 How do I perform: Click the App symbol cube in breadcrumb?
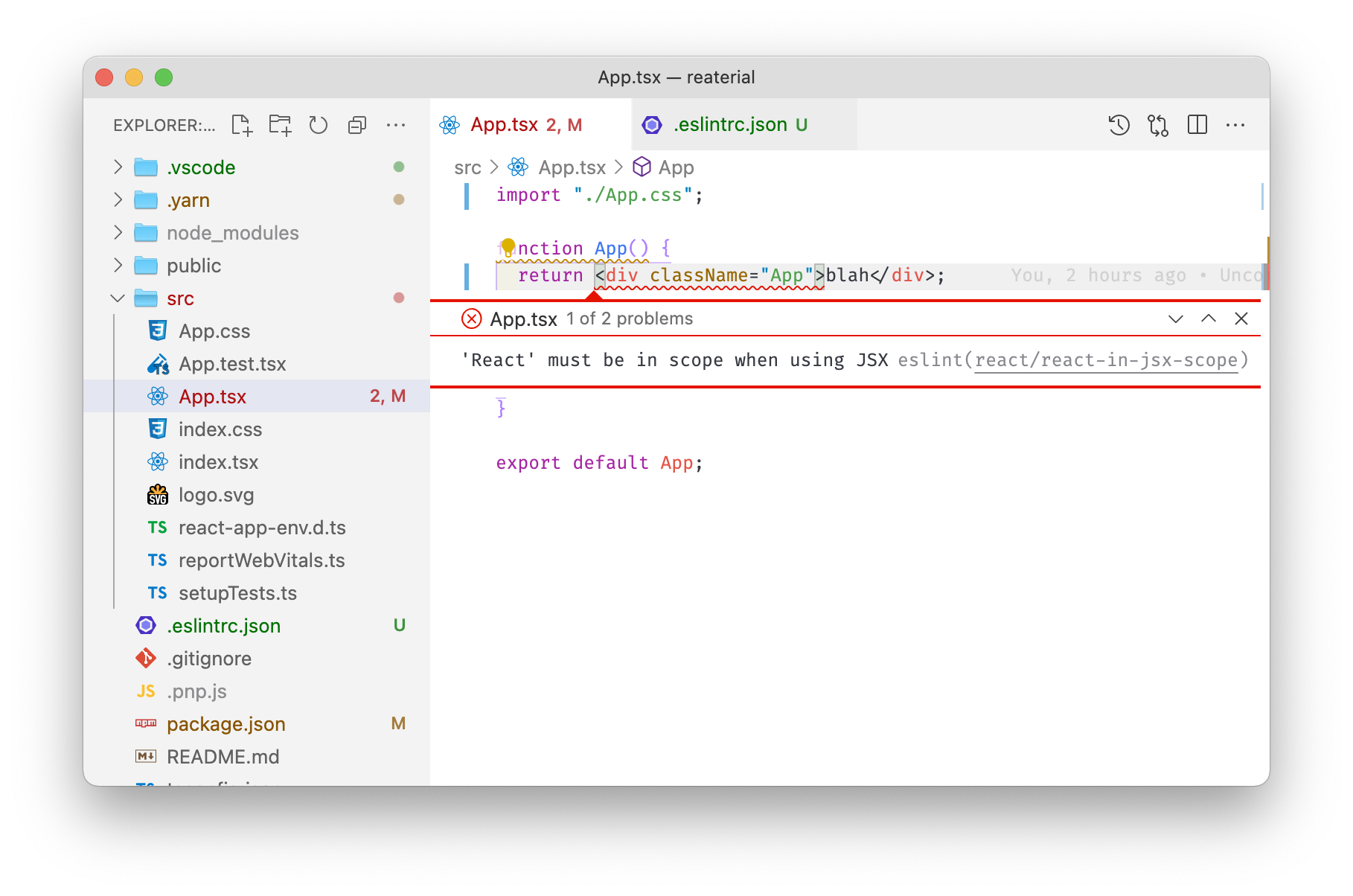coord(642,167)
